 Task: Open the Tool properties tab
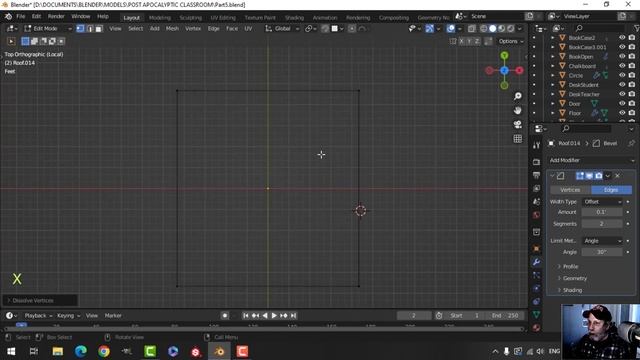(536, 145)
